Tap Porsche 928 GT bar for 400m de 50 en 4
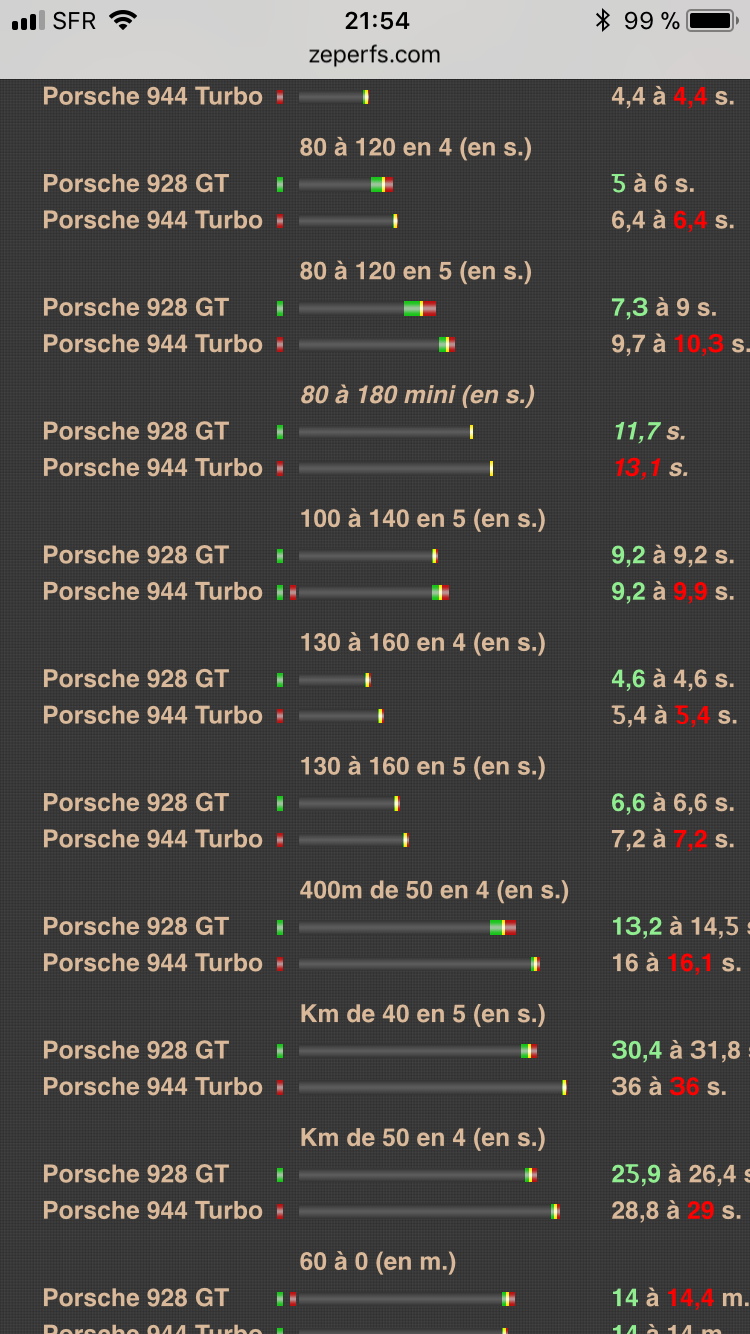This screenshot has height=1334, width=750. 407,928
